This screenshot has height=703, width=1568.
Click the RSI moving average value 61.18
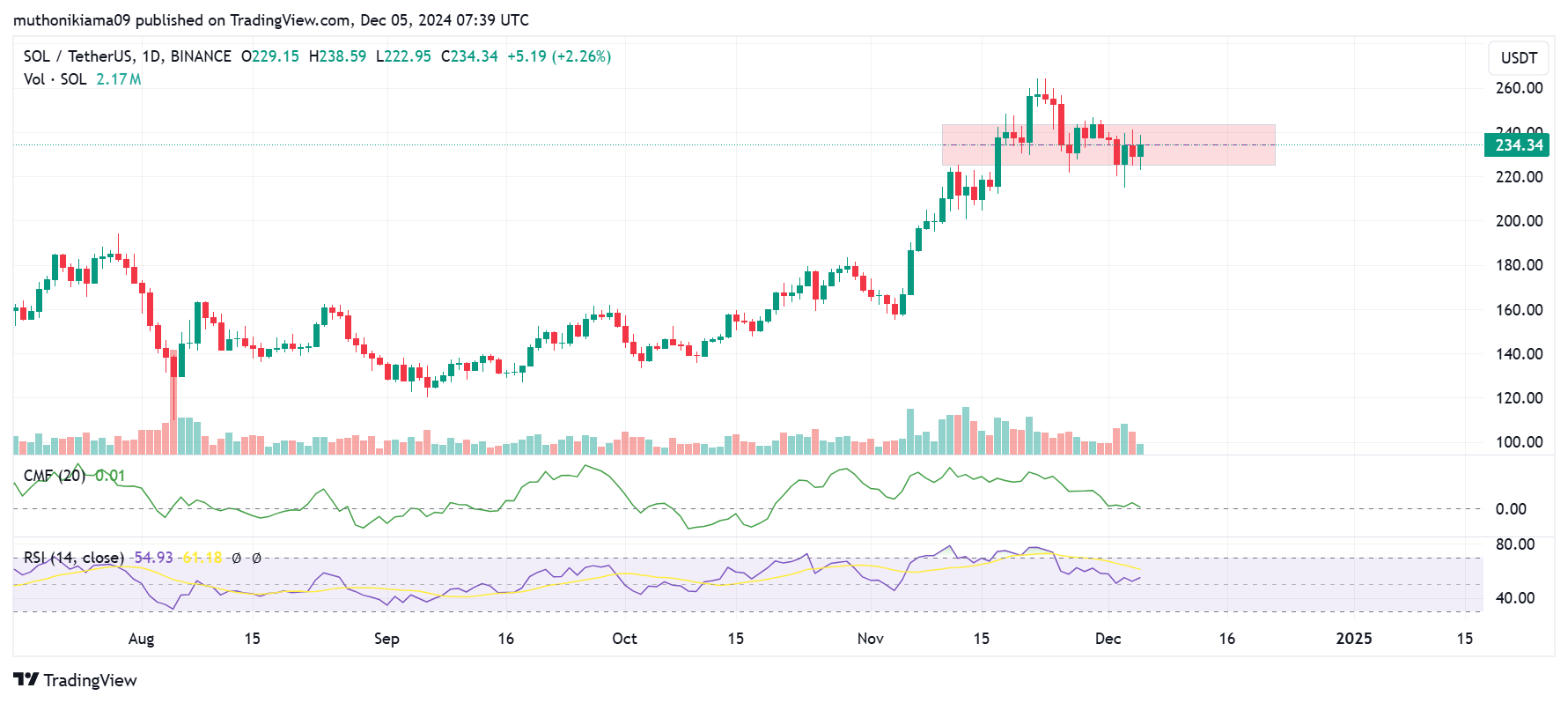(x=202, y=558)
